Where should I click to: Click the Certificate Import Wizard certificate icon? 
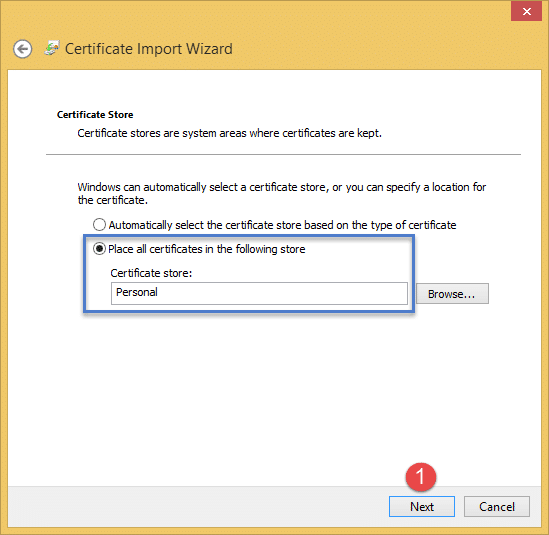52,48
